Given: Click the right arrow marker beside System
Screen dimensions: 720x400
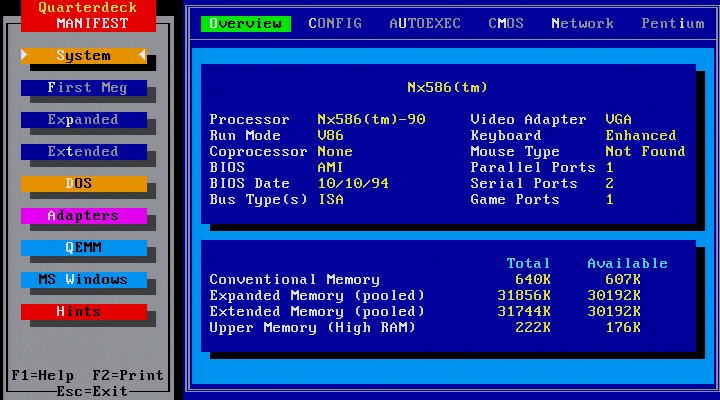Looking at the screenshot, I should [x=25, y=56].
